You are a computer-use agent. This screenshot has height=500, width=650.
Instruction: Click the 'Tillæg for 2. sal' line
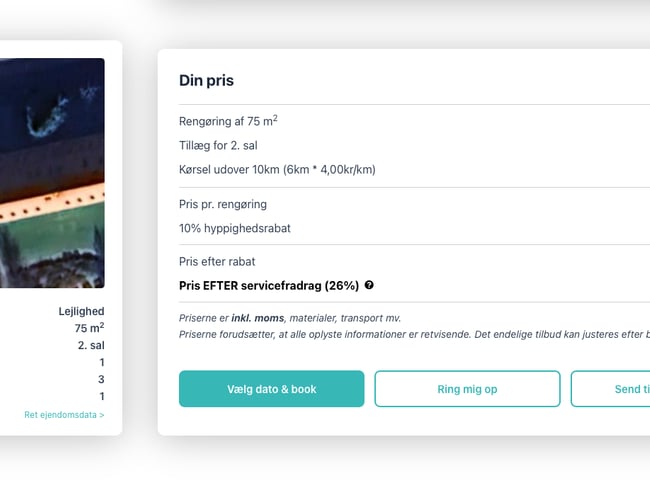click(x=218, y=146)
